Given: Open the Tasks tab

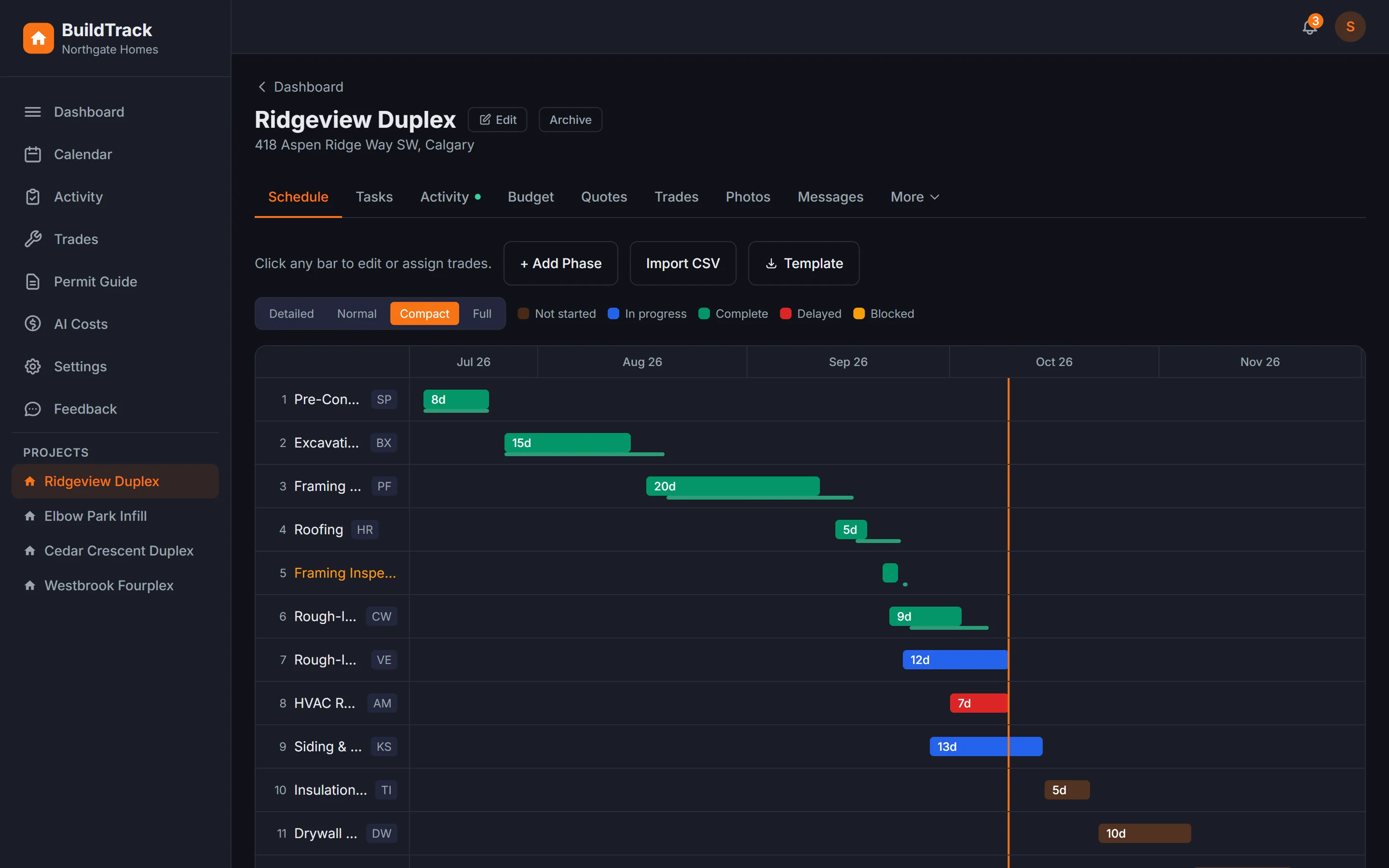Looking at the screenshot, I should tap(374, 197).
